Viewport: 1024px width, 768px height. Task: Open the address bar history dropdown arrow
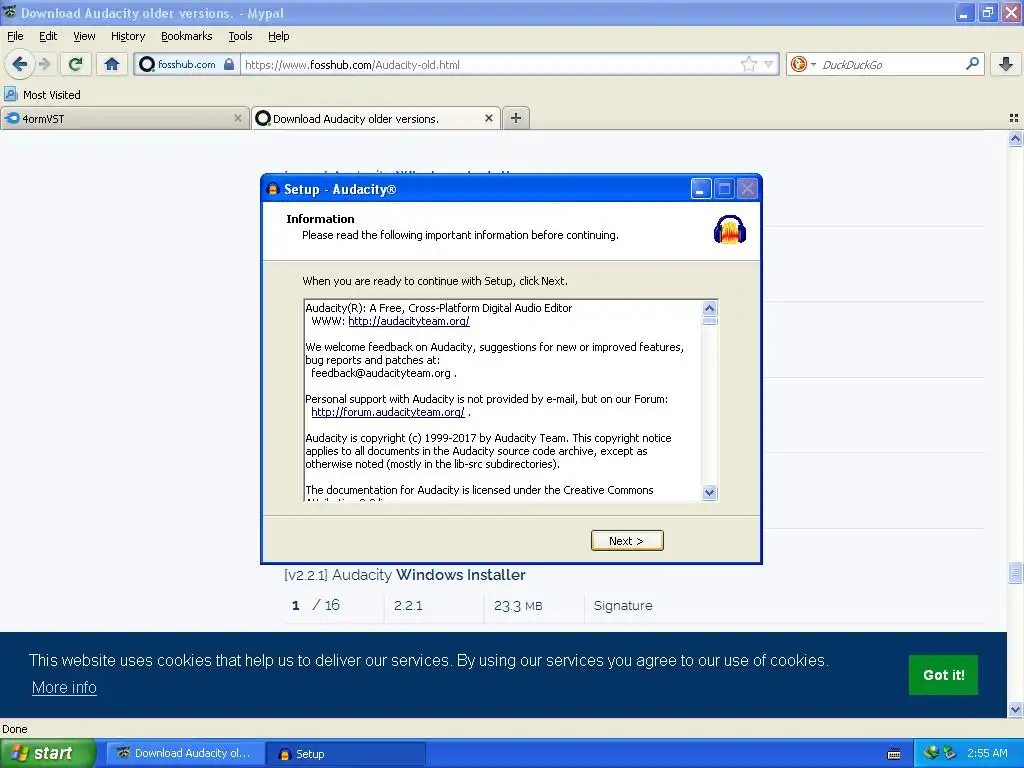pos(769,64)
